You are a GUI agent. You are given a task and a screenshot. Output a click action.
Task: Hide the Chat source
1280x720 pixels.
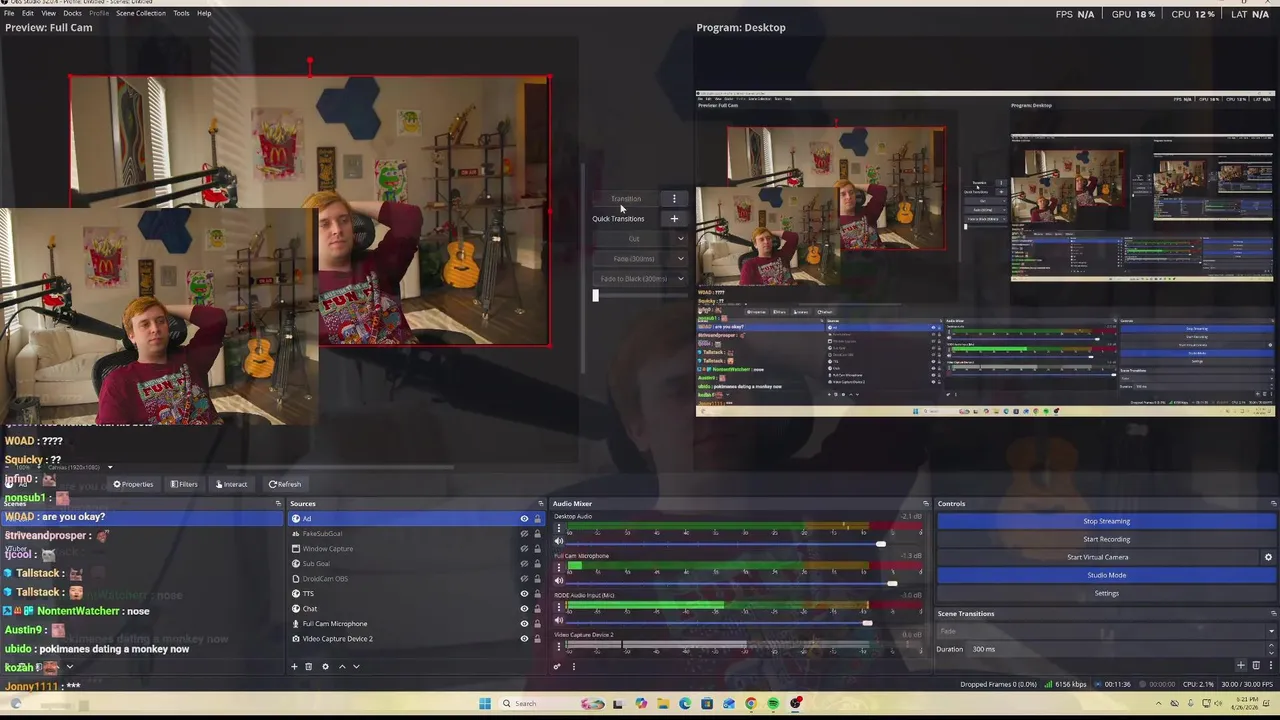pos(524,608)
